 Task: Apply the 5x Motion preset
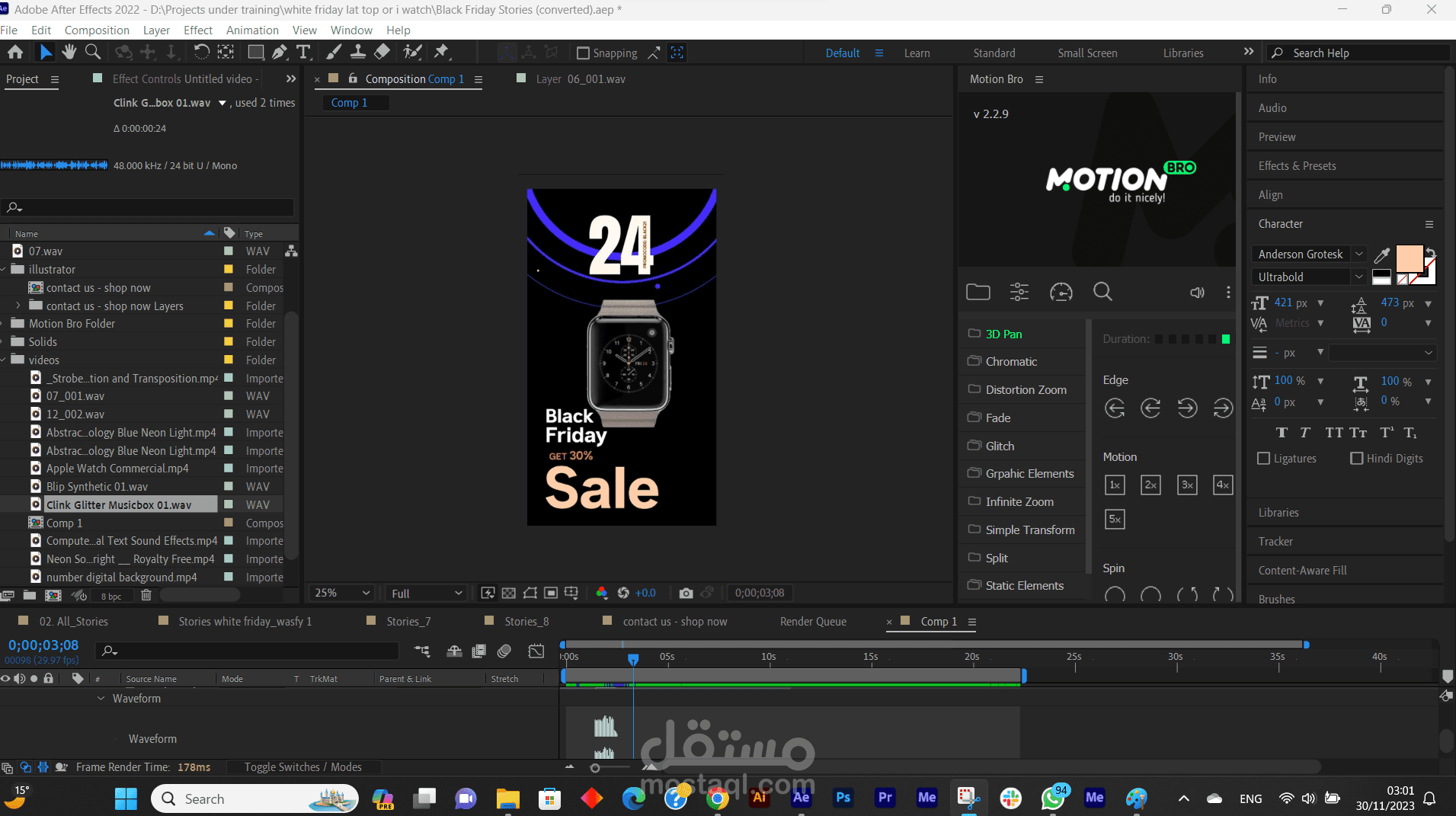pos(1115,520)
